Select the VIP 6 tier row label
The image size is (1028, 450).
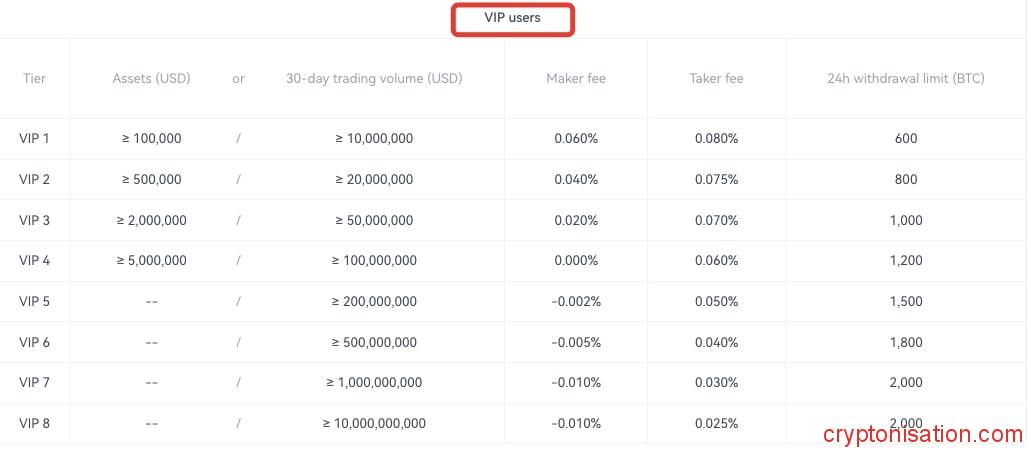34,342
